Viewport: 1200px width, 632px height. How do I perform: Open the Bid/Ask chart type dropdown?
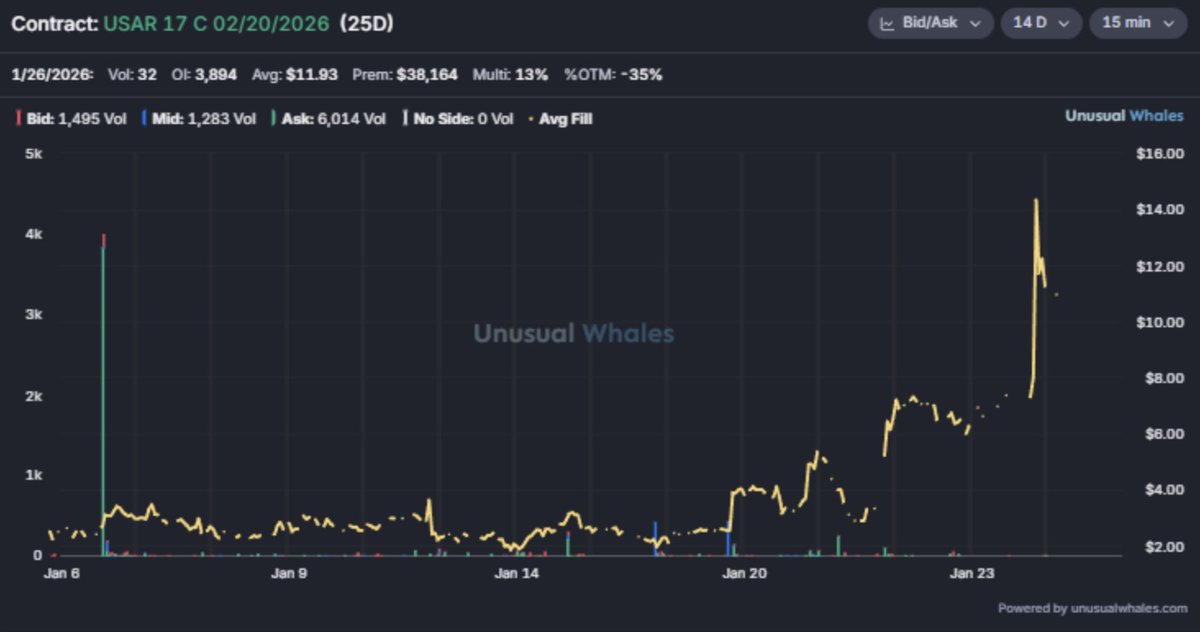point(930,23)
